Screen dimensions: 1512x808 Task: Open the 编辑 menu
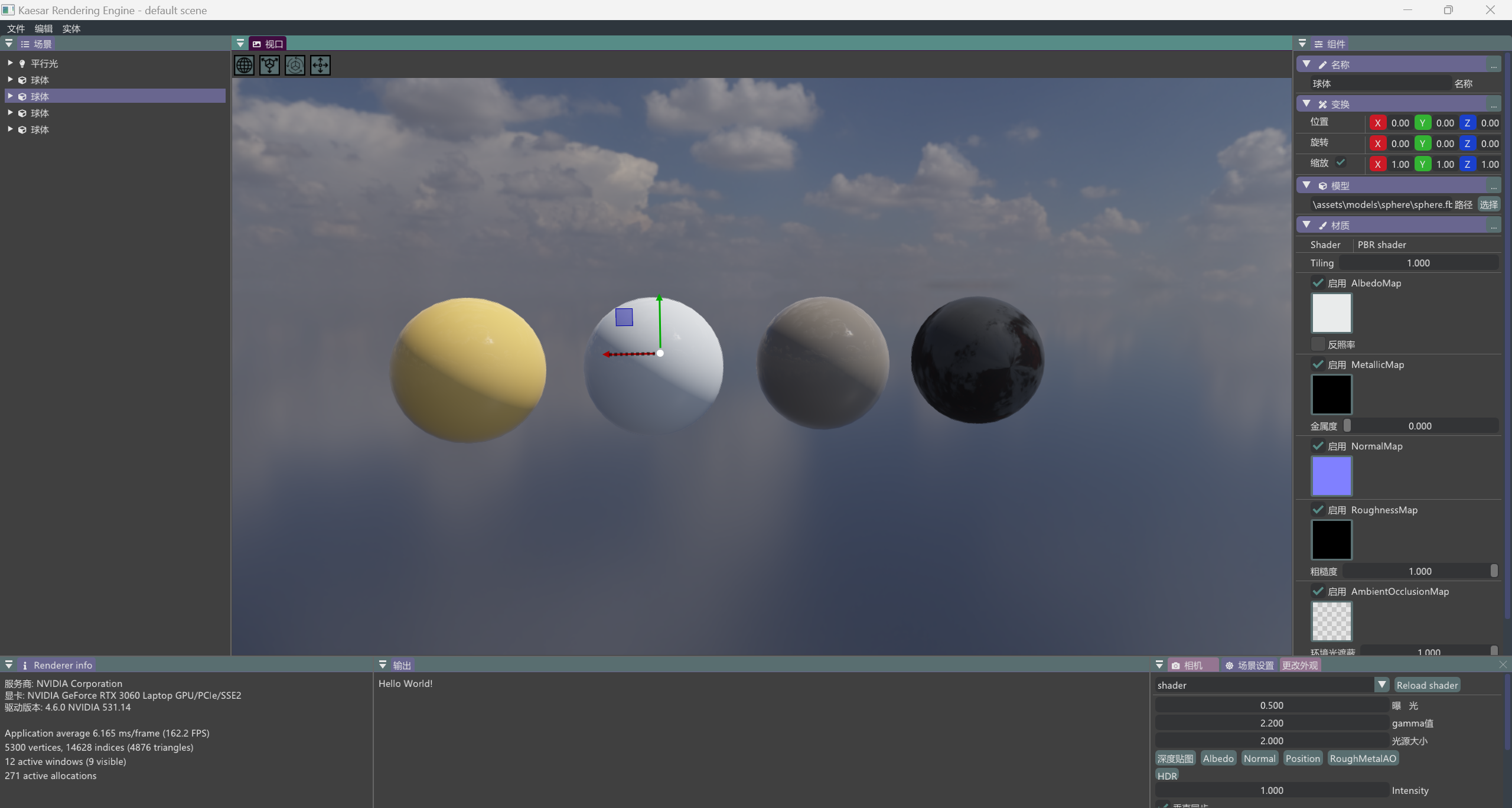(x=44, y=28)
